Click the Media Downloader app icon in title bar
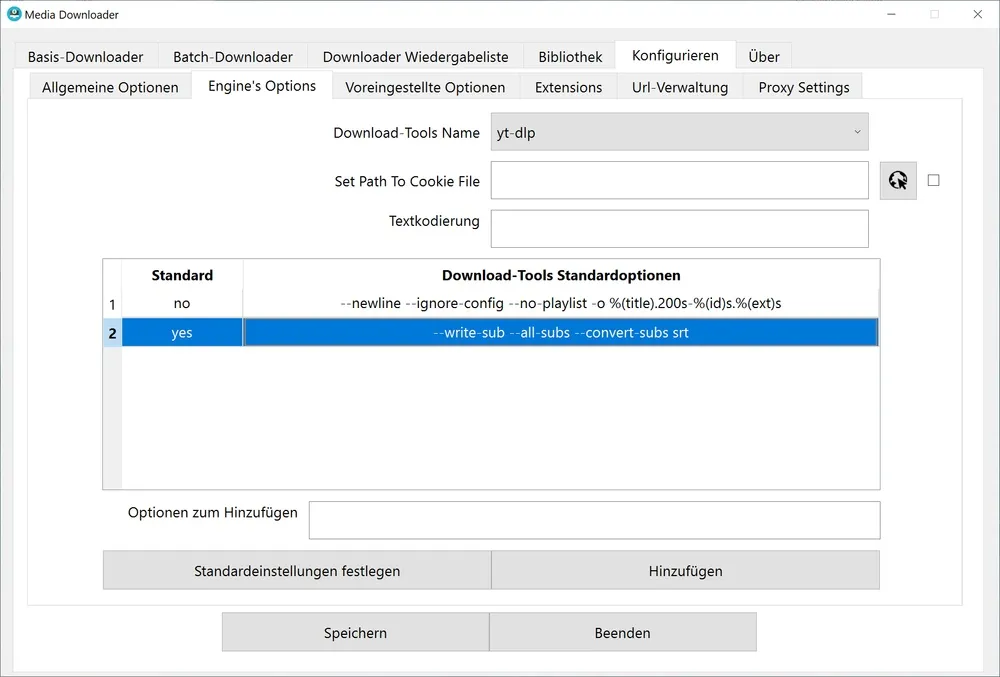 coord(14,14)
